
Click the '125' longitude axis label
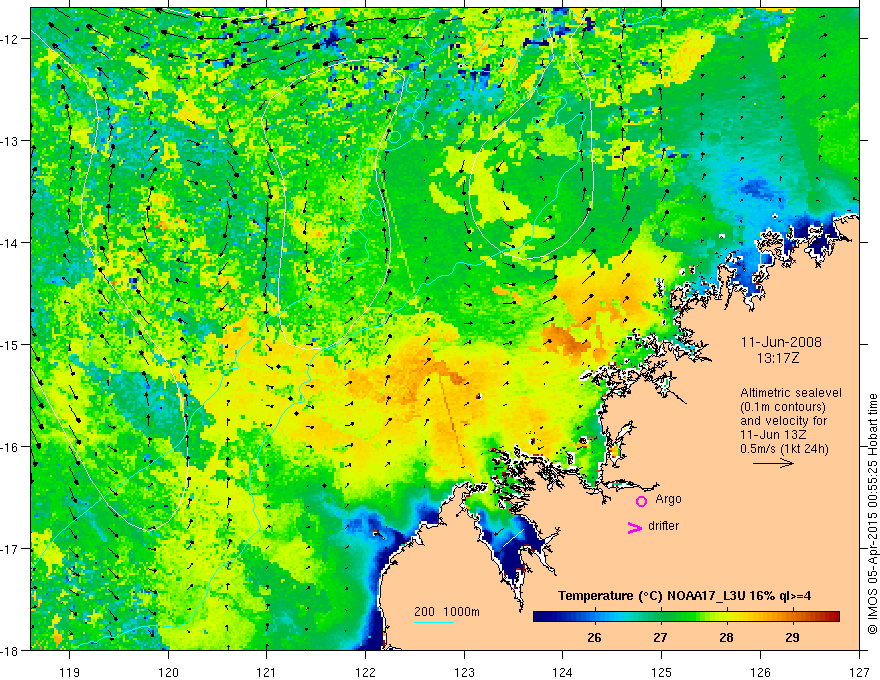pos(662,672)
